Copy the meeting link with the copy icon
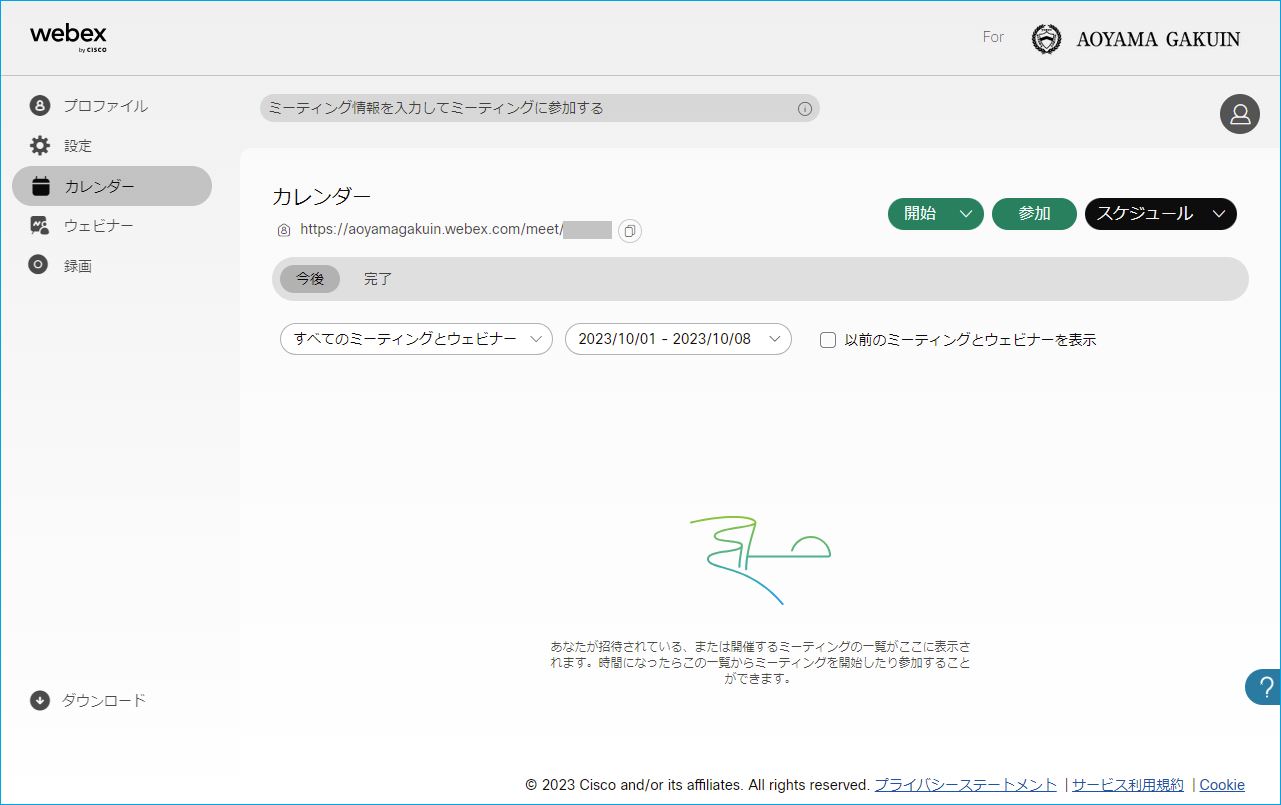The height and width of the screenshot is (805, 1281). click(629, 231)
